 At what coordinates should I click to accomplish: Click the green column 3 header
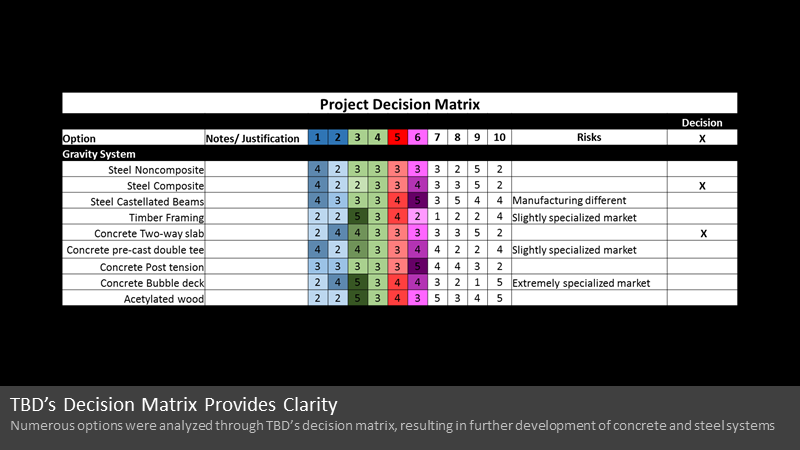357,137
